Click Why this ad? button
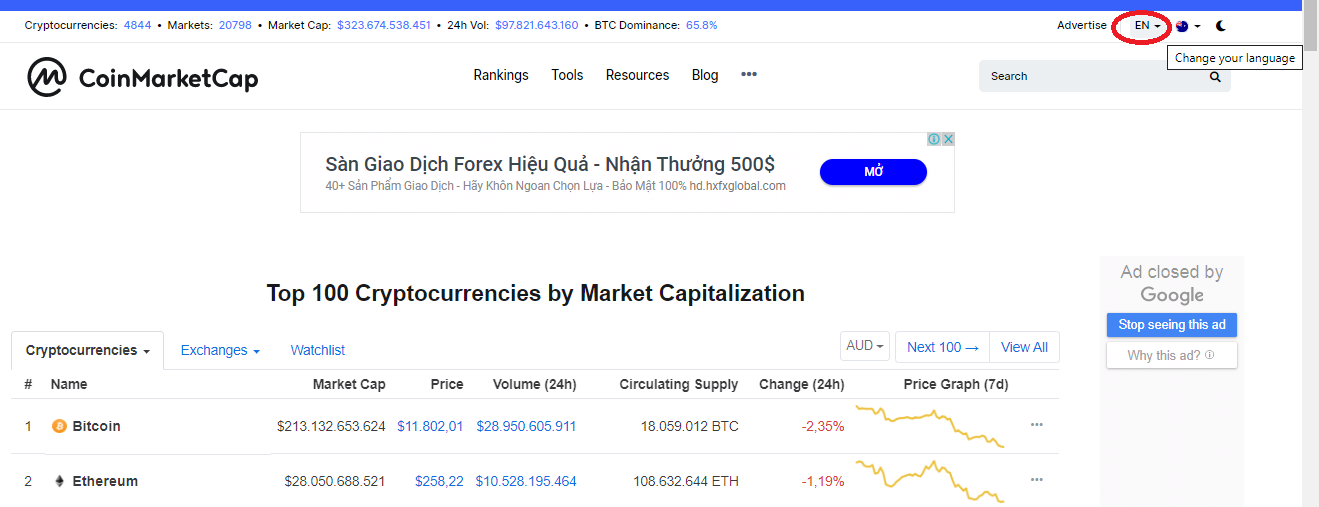1319x507 pixels. pyautogui.click(x=1171, y=355)
